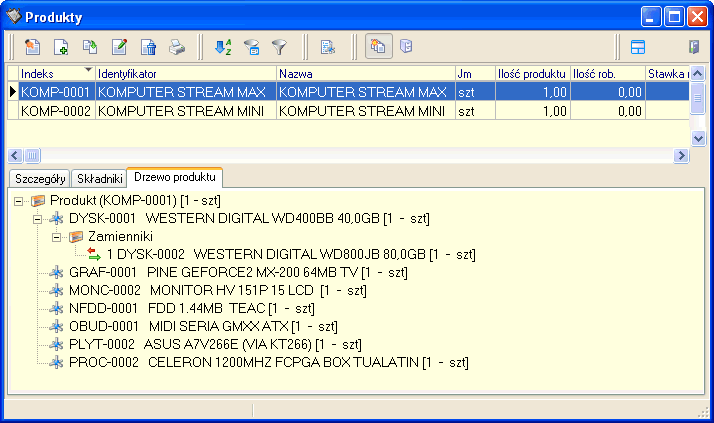Click the plain funnel filter icon

coord(280,46)
